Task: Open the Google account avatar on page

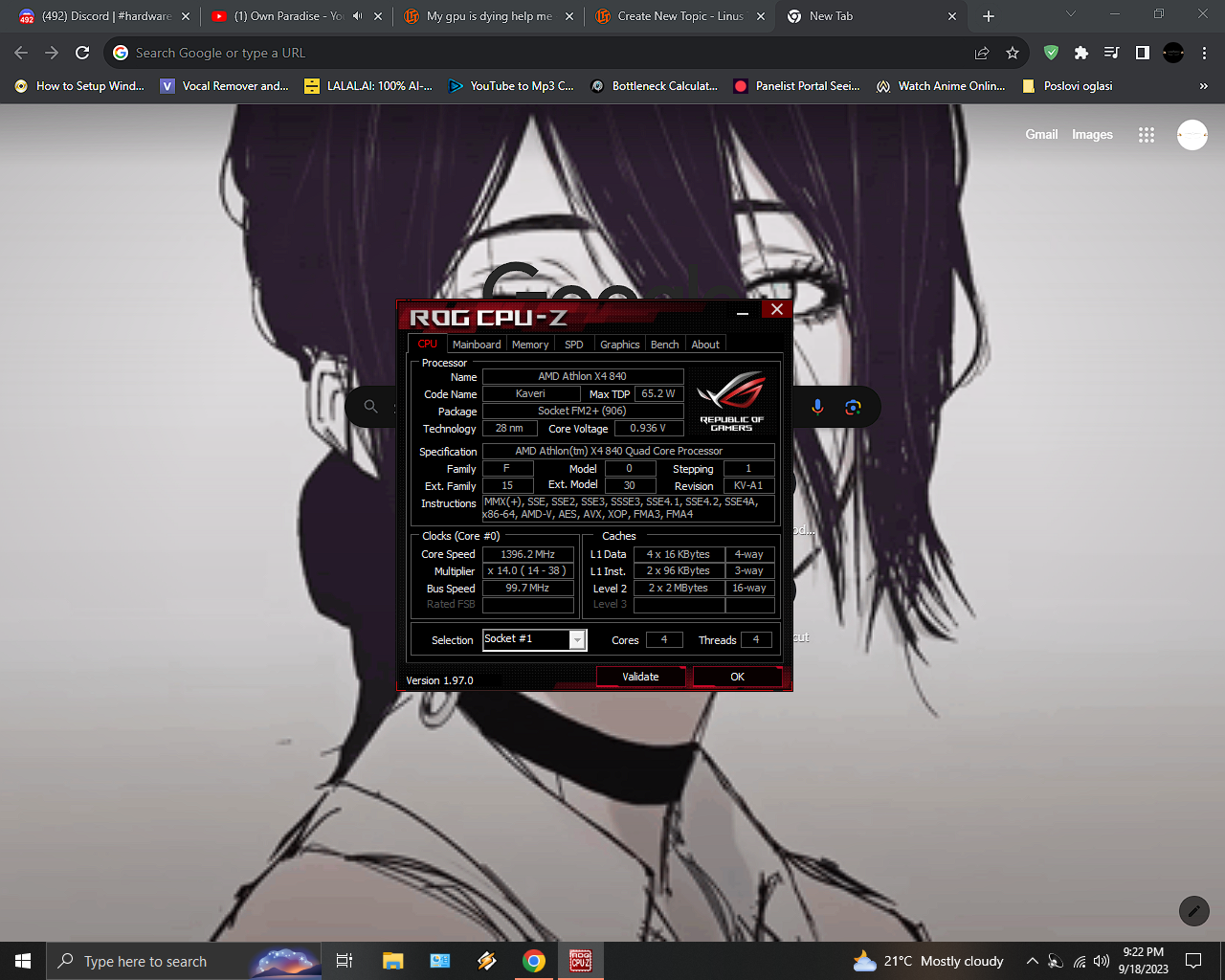Action: [x=1192, y=135]
